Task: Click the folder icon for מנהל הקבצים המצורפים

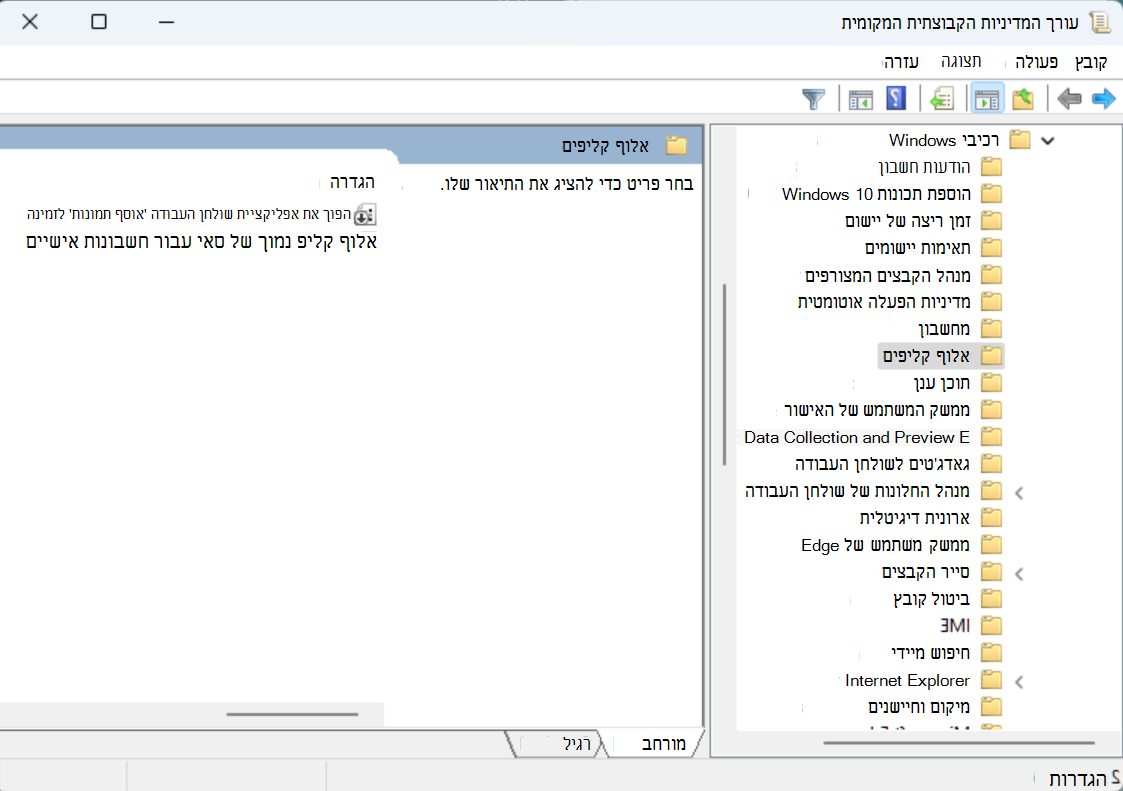Action: (x=991, y=275)
